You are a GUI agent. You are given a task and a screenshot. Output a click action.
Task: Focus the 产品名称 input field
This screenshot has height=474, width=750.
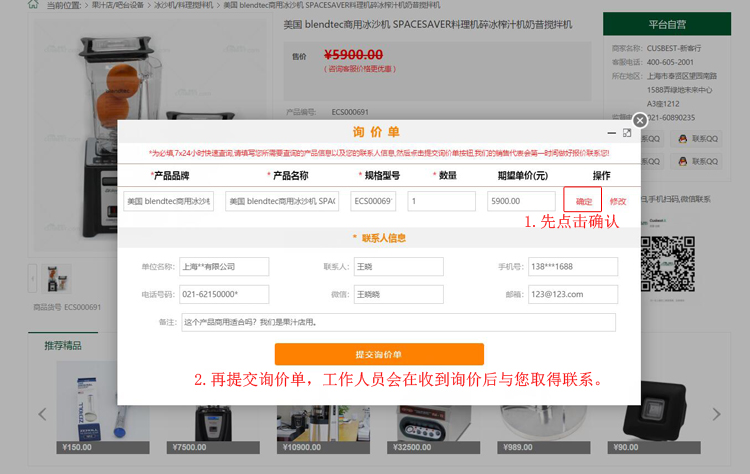click(x=282, y=201)
